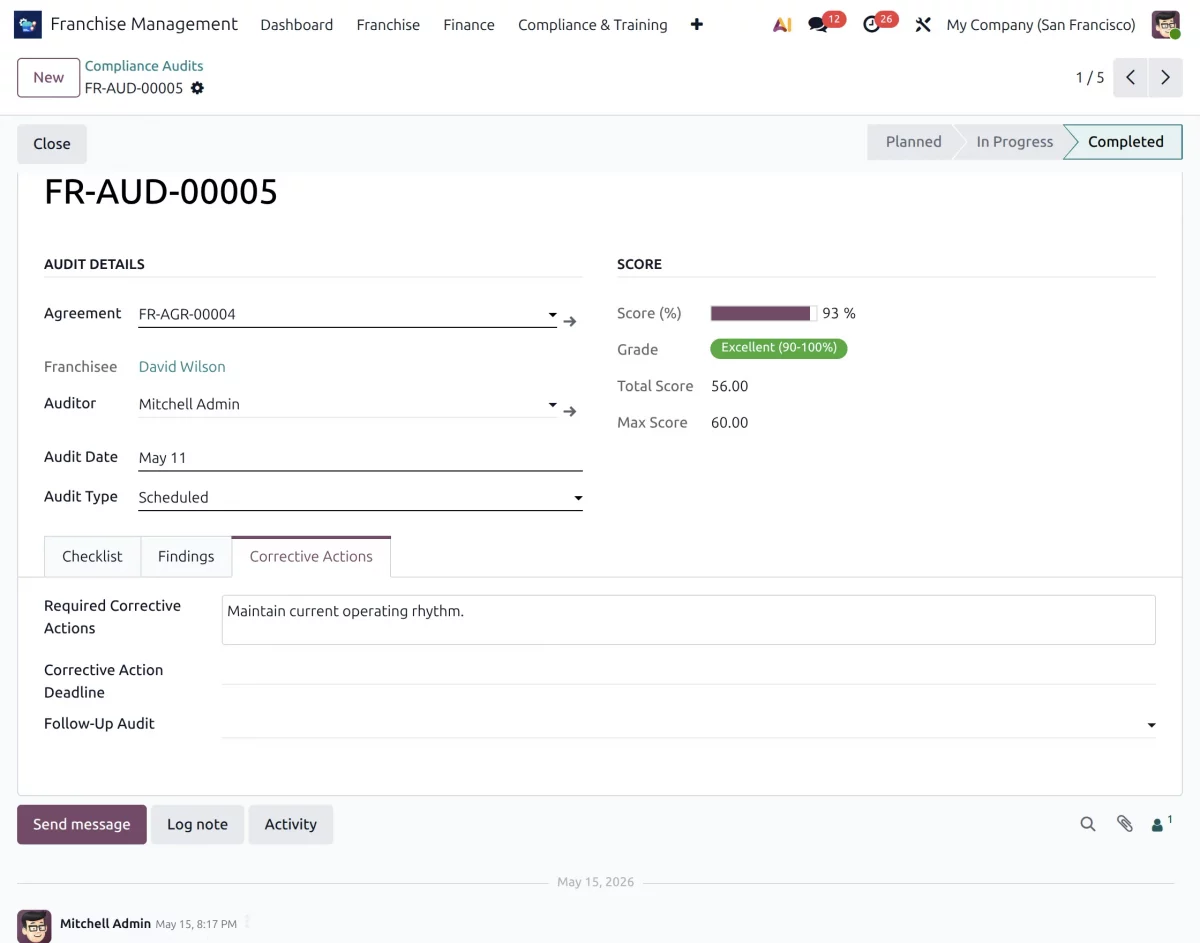Switch to the Findings tab

186,556
